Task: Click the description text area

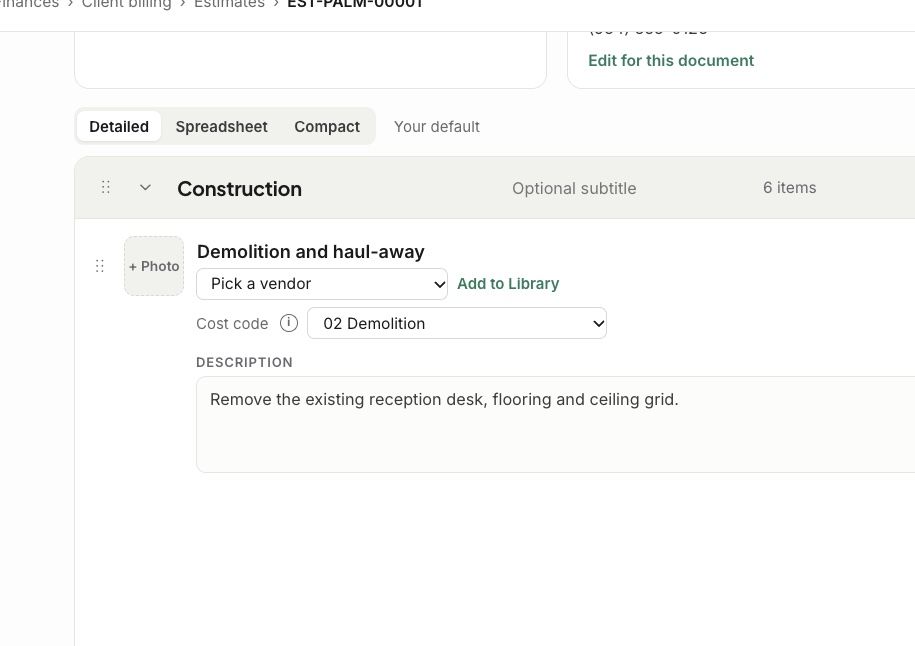Action: point(556,424)
